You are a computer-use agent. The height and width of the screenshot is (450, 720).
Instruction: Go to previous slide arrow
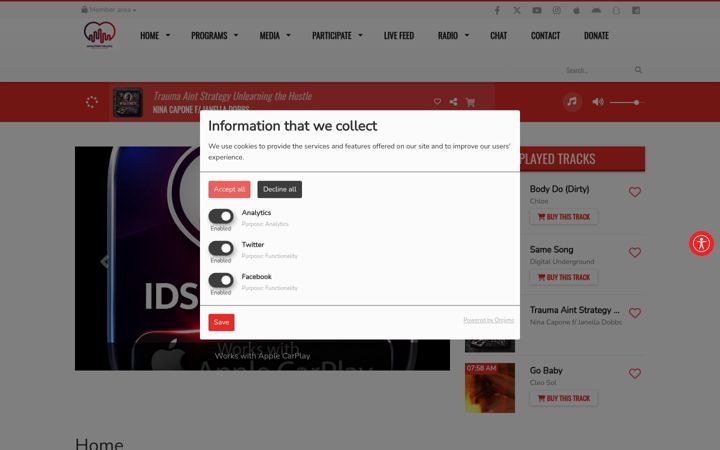[x=104, y=261]
